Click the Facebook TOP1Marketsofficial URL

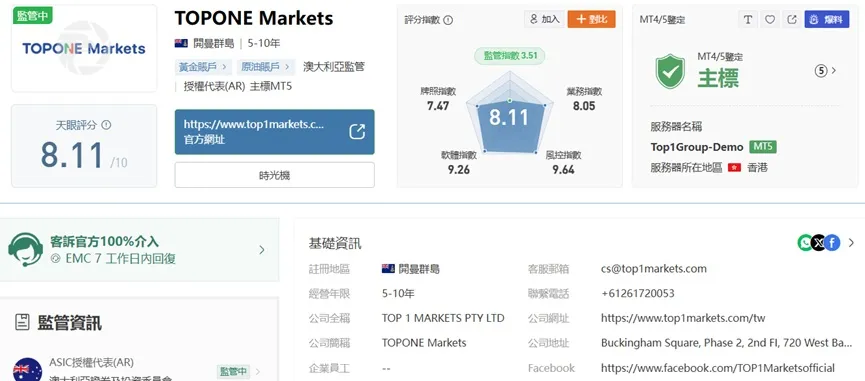(x=718, y=368)
